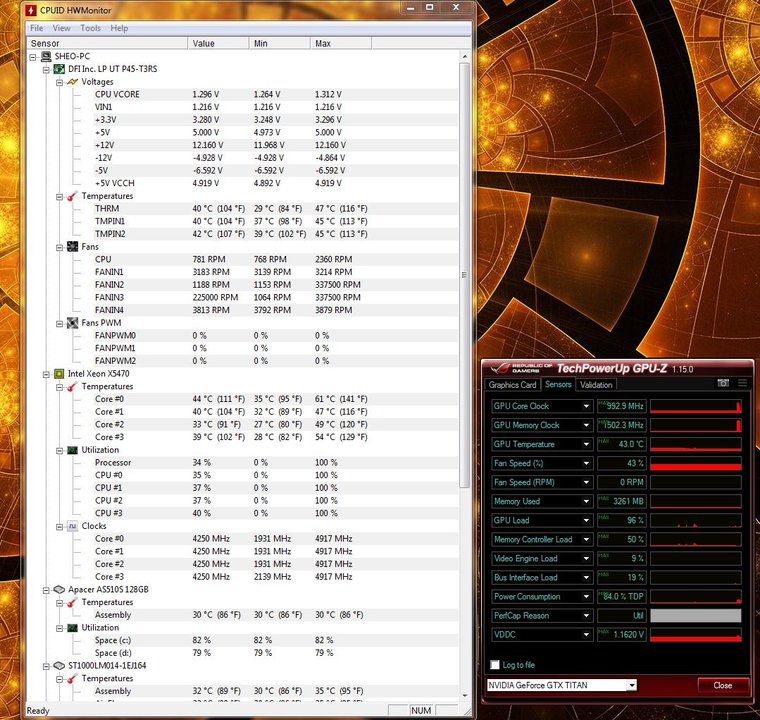The image size is (760, 720).
Task: Click the ROG Republic of Gamers logo
Action: point(521,368)
